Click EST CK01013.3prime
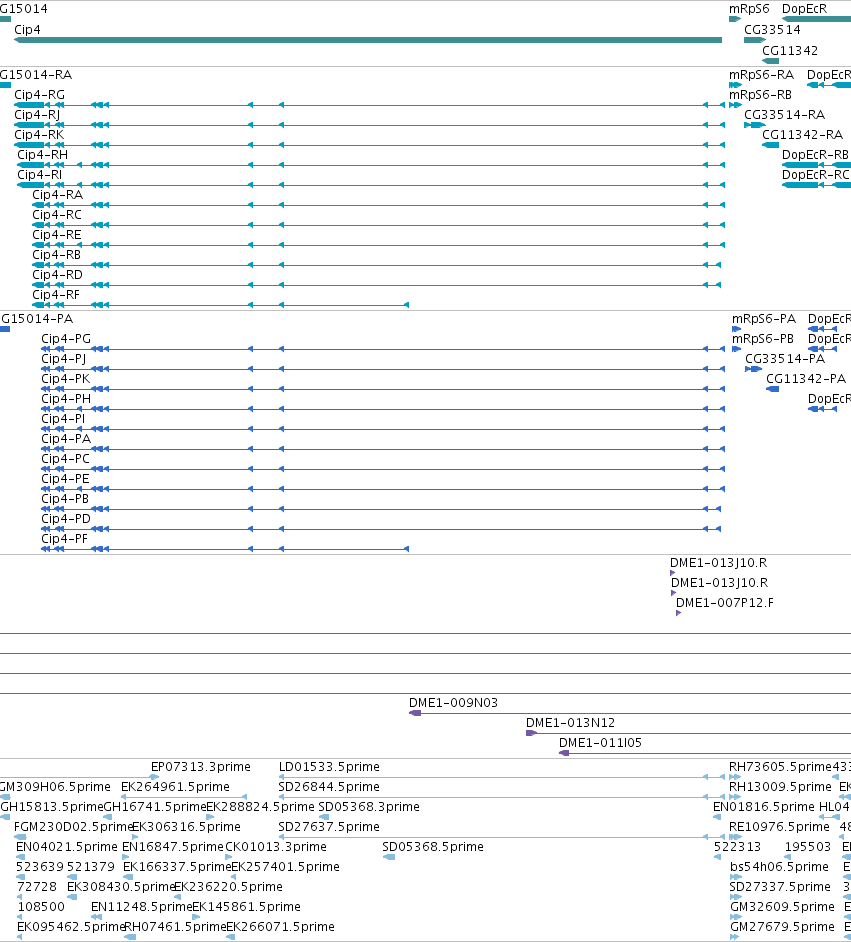Viewport: 851px width, 942px height. (x=276, y=847)
